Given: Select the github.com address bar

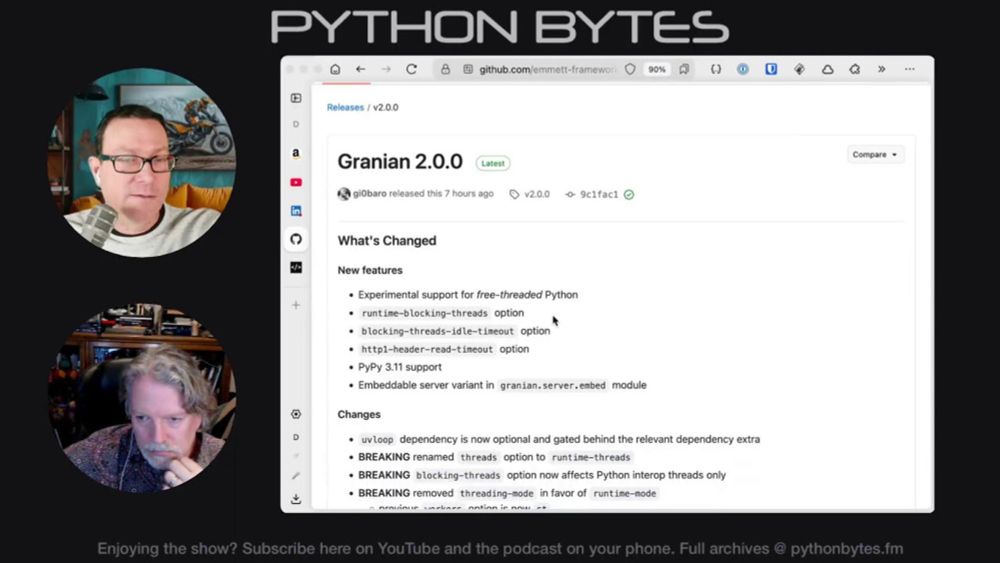Looking at the screenshot, I should point(547,69).
